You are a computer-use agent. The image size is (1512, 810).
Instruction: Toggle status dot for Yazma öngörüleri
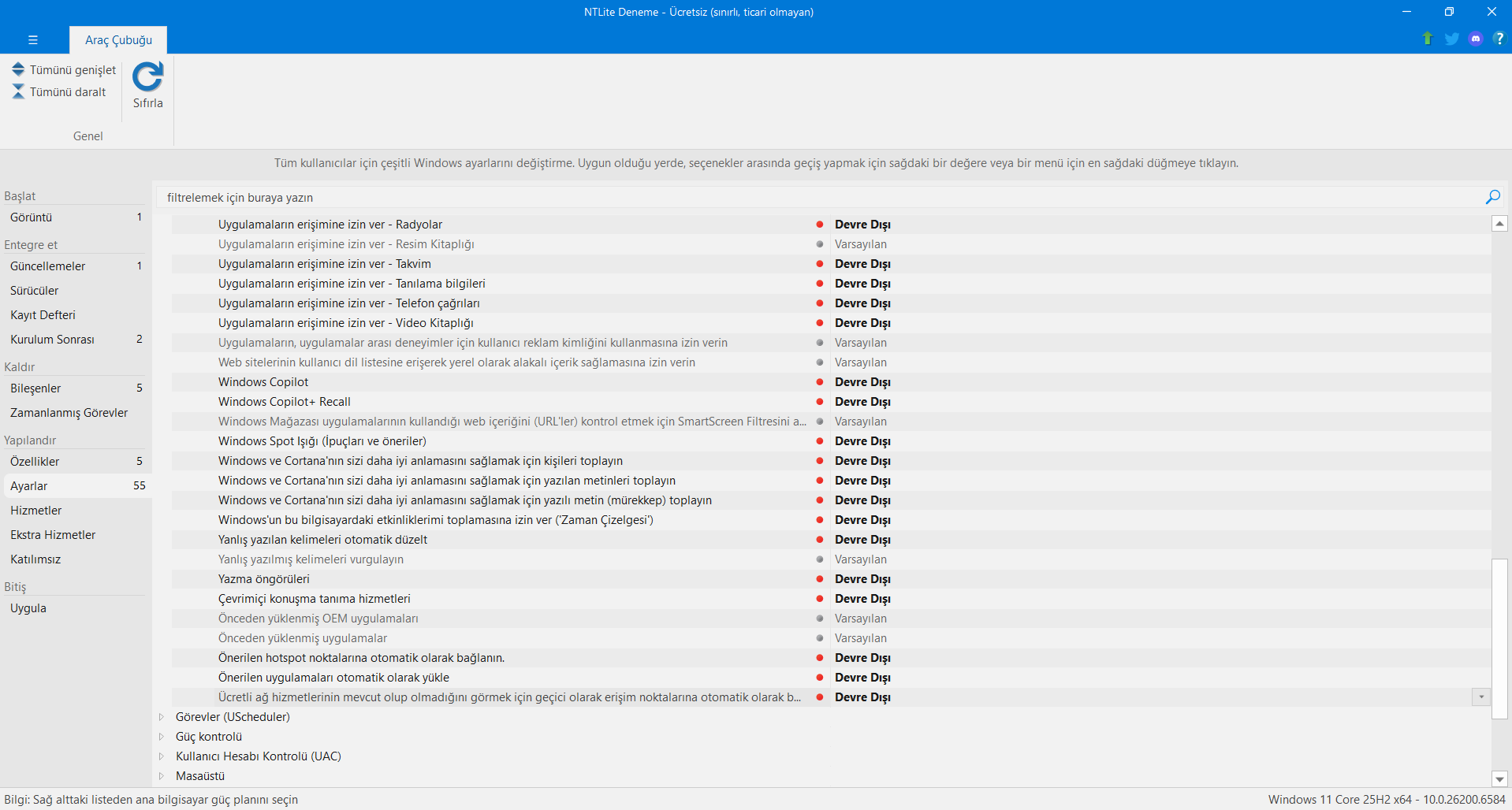click(x=820, y=579)
